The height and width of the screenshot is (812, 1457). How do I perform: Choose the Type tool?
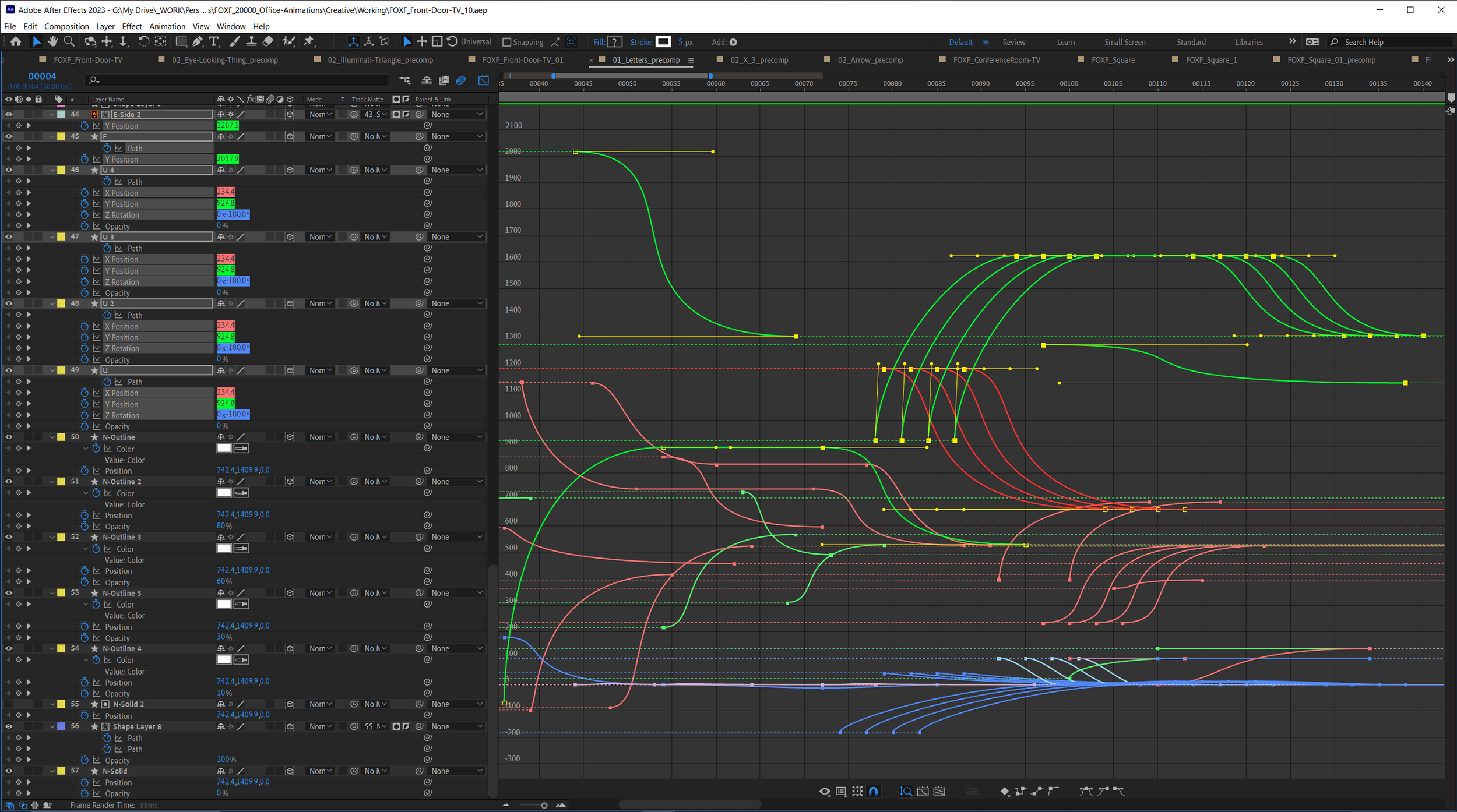tap(214, 41)
